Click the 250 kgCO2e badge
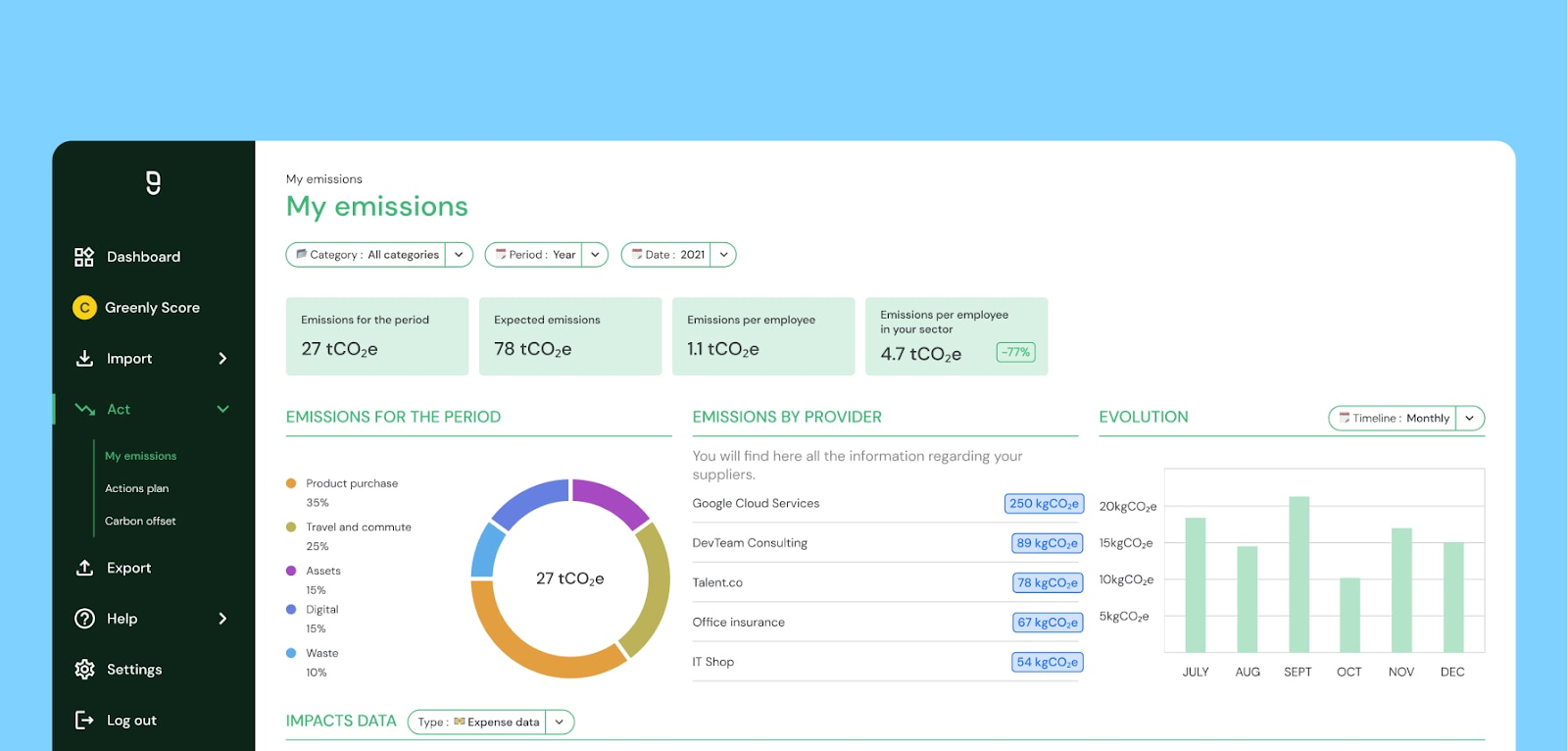Image resolution: width=1568 pixels, height=751 pixels. (x=1044, y=503)
